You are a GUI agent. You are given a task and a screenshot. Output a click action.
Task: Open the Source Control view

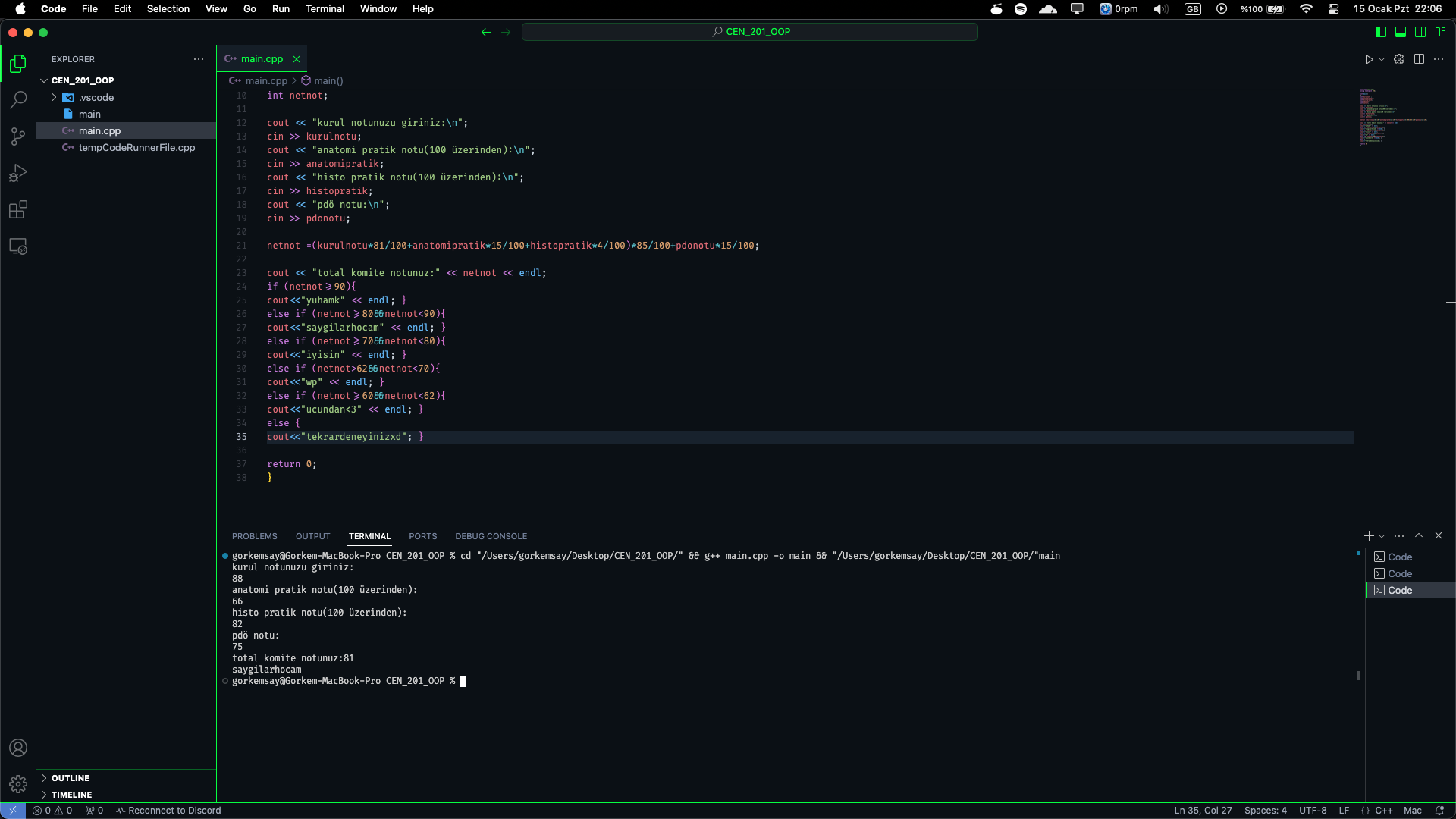point(18,136)
